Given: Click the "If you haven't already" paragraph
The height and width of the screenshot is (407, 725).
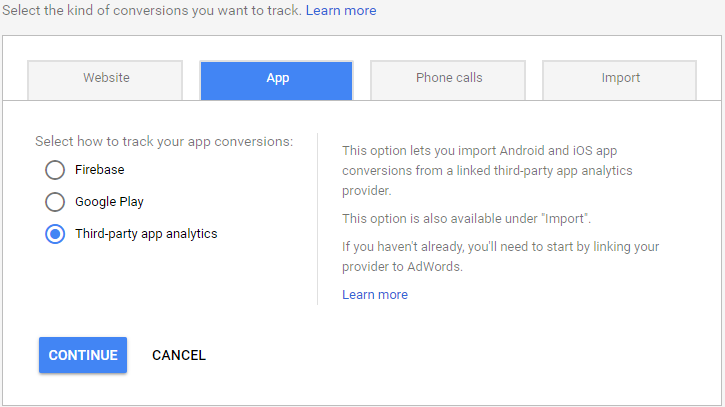Looking at the screenshot, I should point(500,256).
